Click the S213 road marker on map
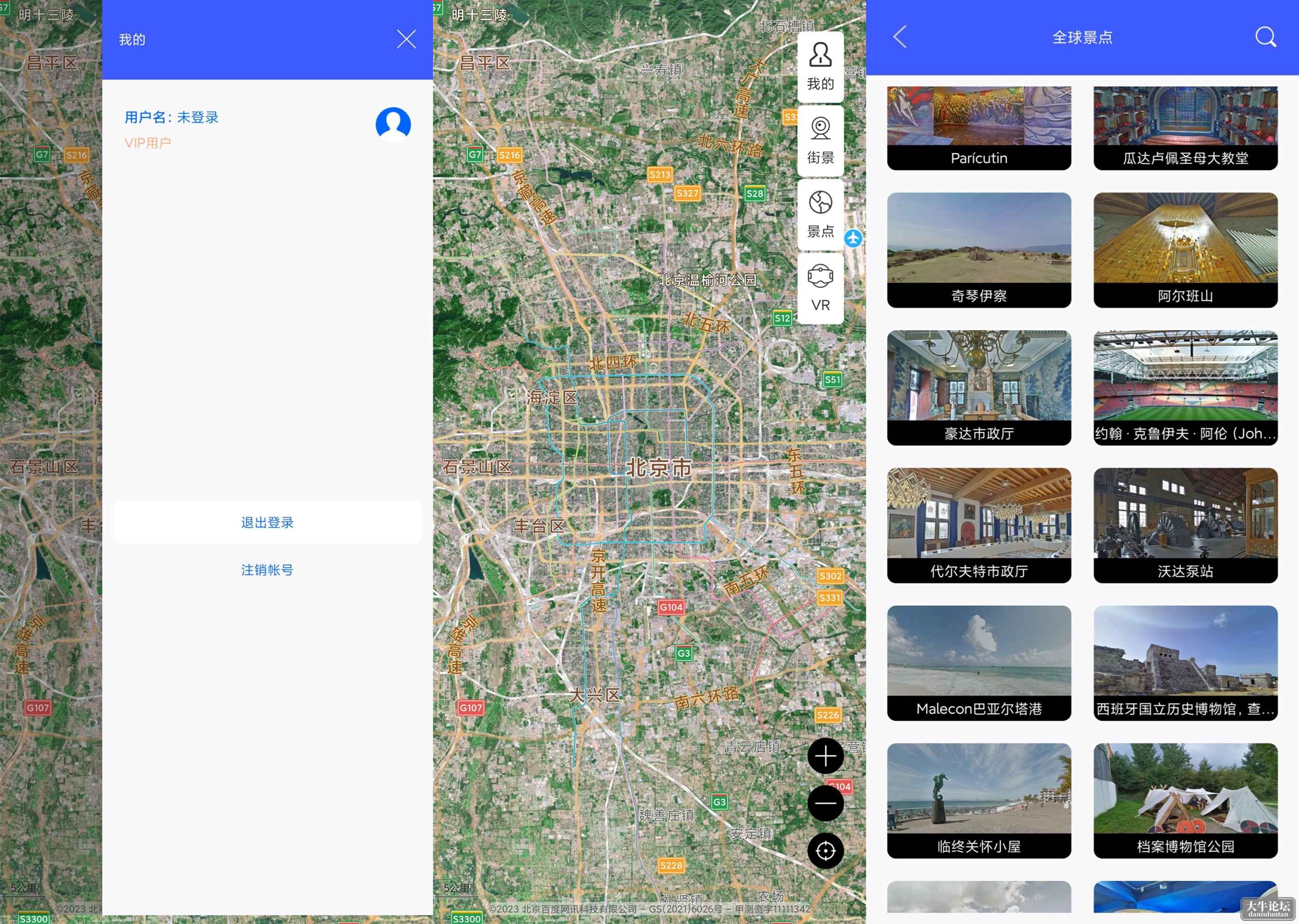Image resolution: width=1299 pixels, height=924 pixels. pyautogui.click(x=660, y=174)
